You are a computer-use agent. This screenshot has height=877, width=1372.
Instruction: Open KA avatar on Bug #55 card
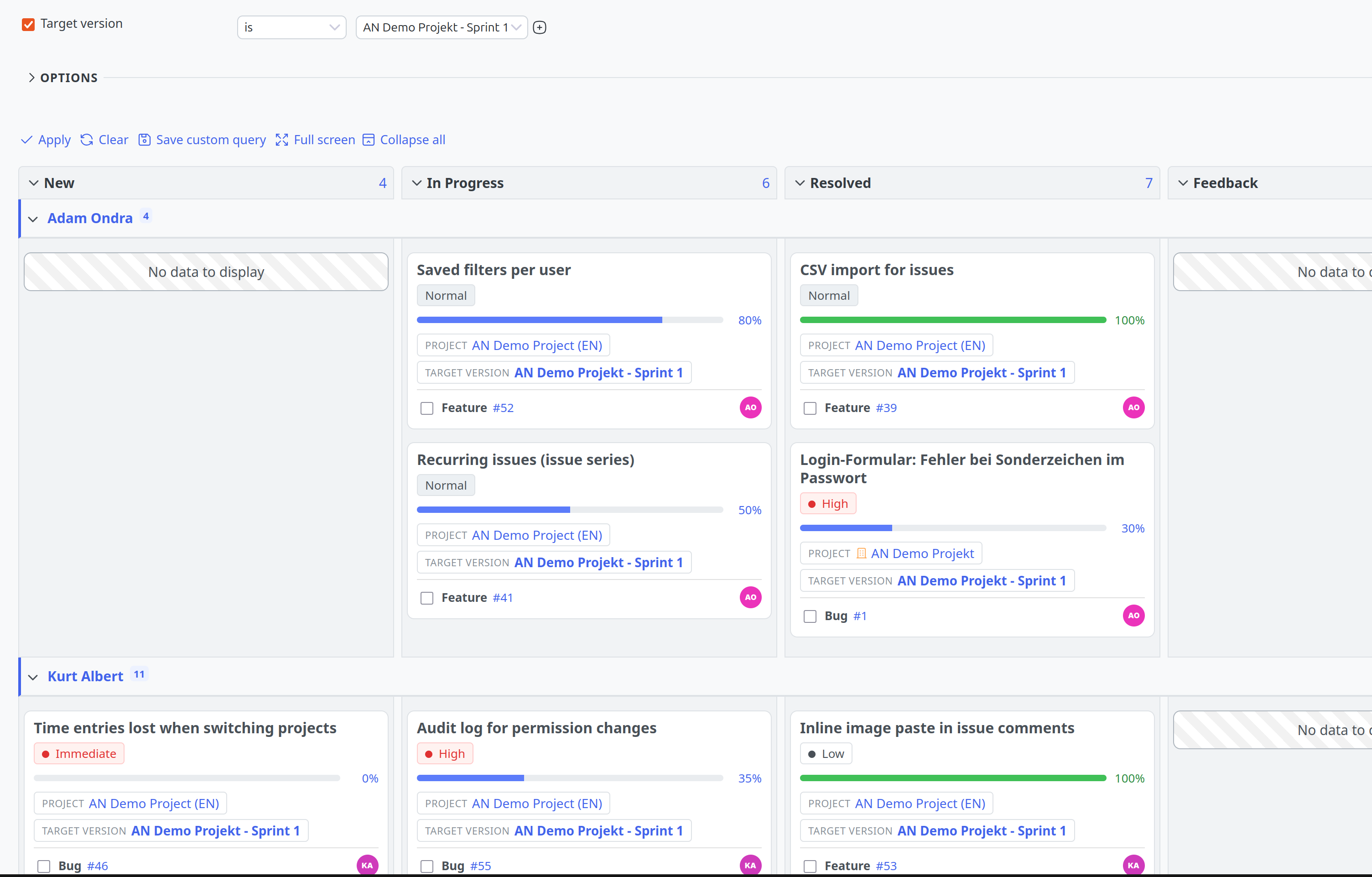tap(750, 865)
